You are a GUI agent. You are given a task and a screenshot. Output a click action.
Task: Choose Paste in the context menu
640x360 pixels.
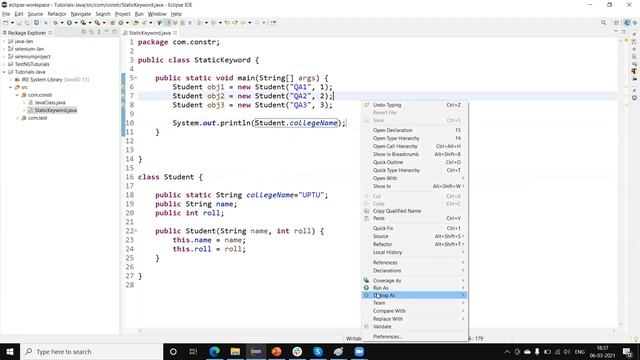[415, 218]
